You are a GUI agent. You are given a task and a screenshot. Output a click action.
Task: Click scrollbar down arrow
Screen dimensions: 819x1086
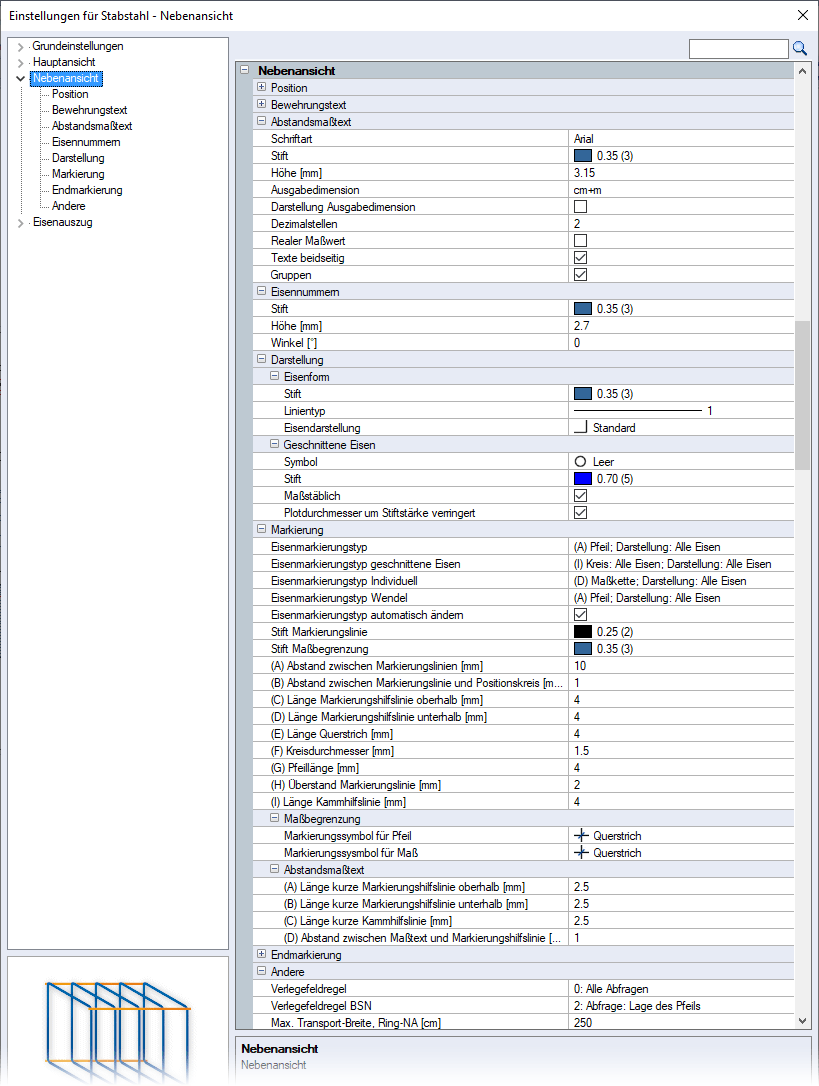click(802, 1021)
